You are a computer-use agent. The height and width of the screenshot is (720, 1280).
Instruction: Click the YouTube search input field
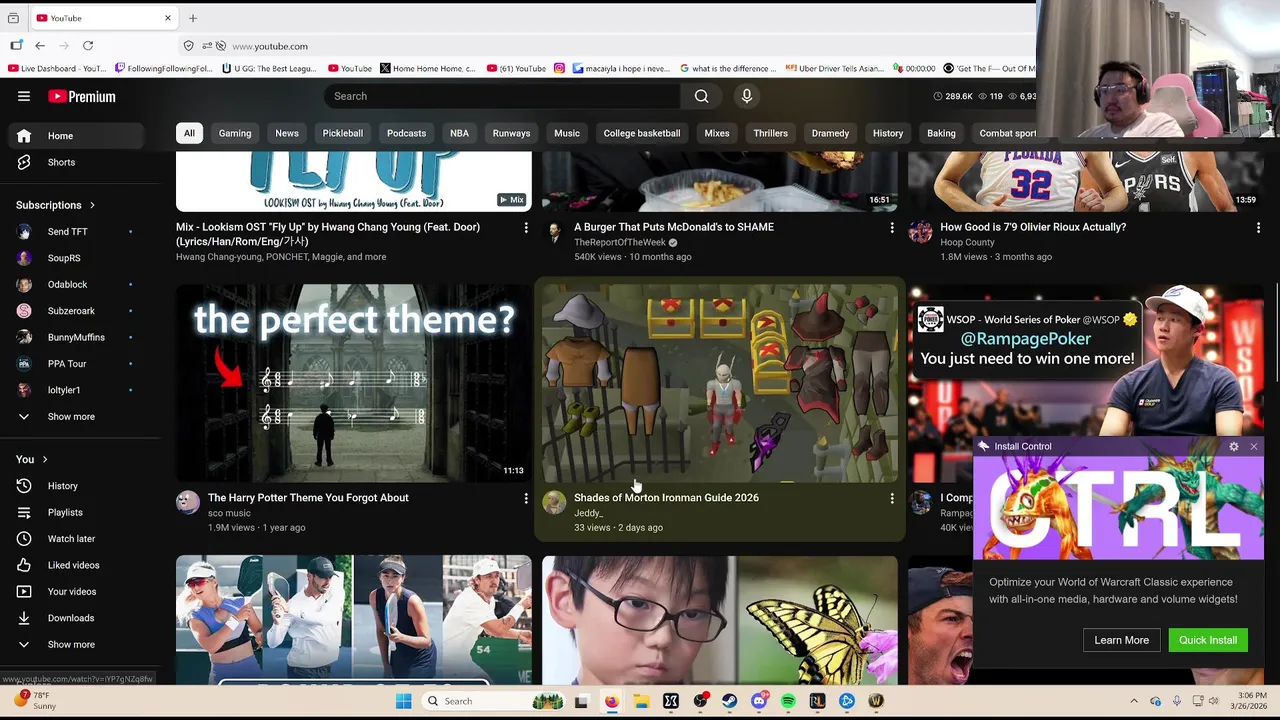502,96
